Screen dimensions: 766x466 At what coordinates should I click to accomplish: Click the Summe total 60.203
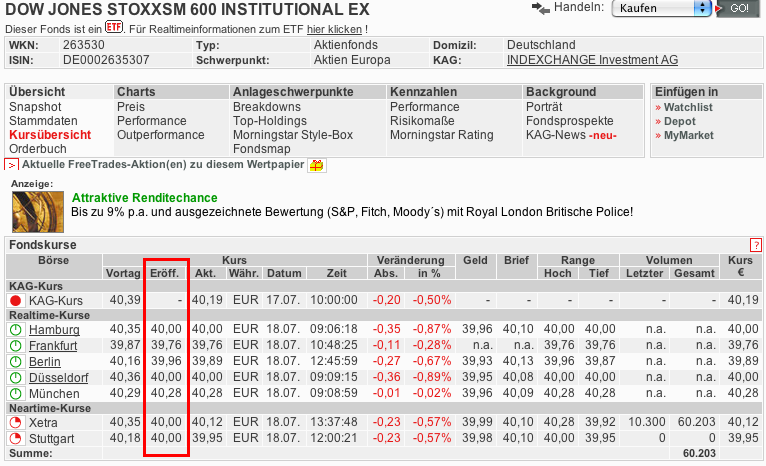[x=699, y=453]
